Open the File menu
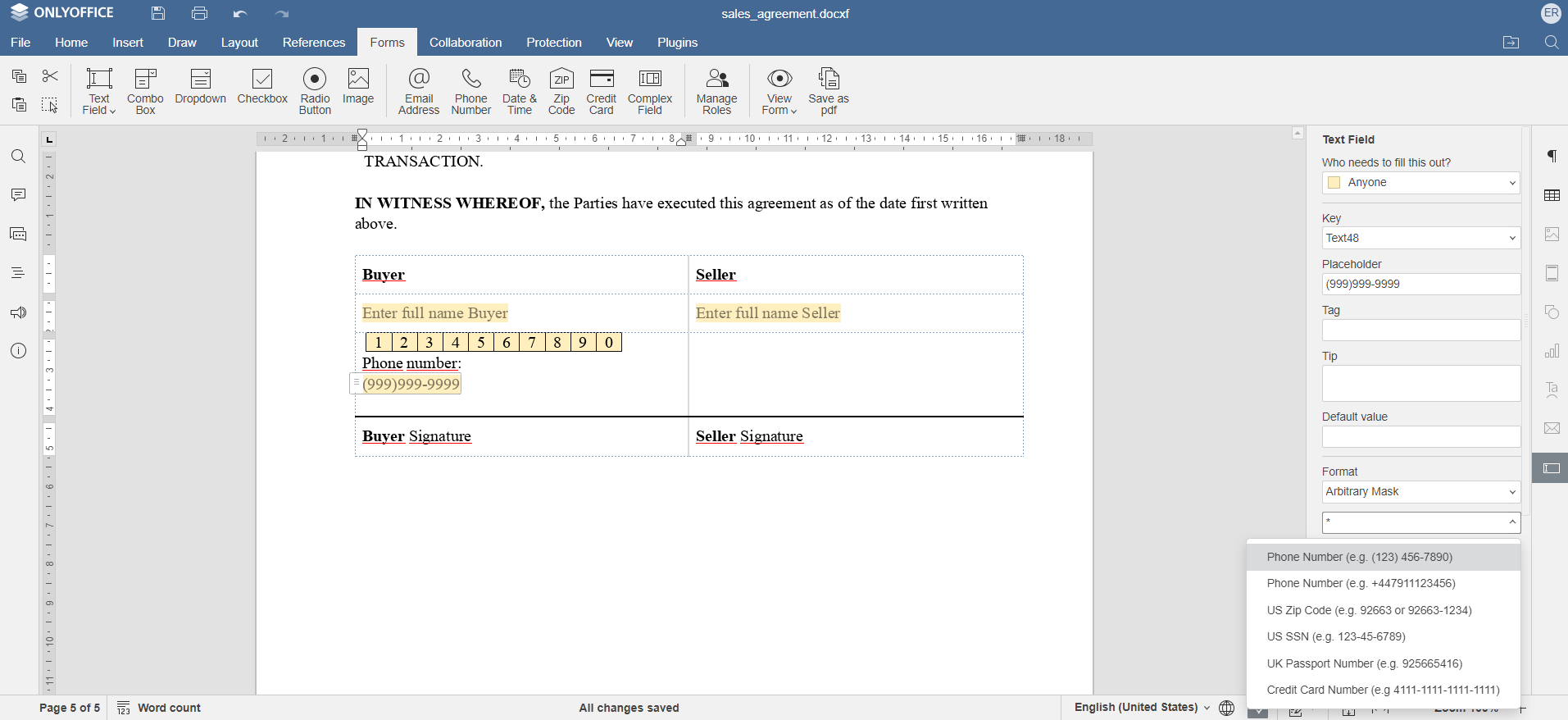 coord(20,43)
